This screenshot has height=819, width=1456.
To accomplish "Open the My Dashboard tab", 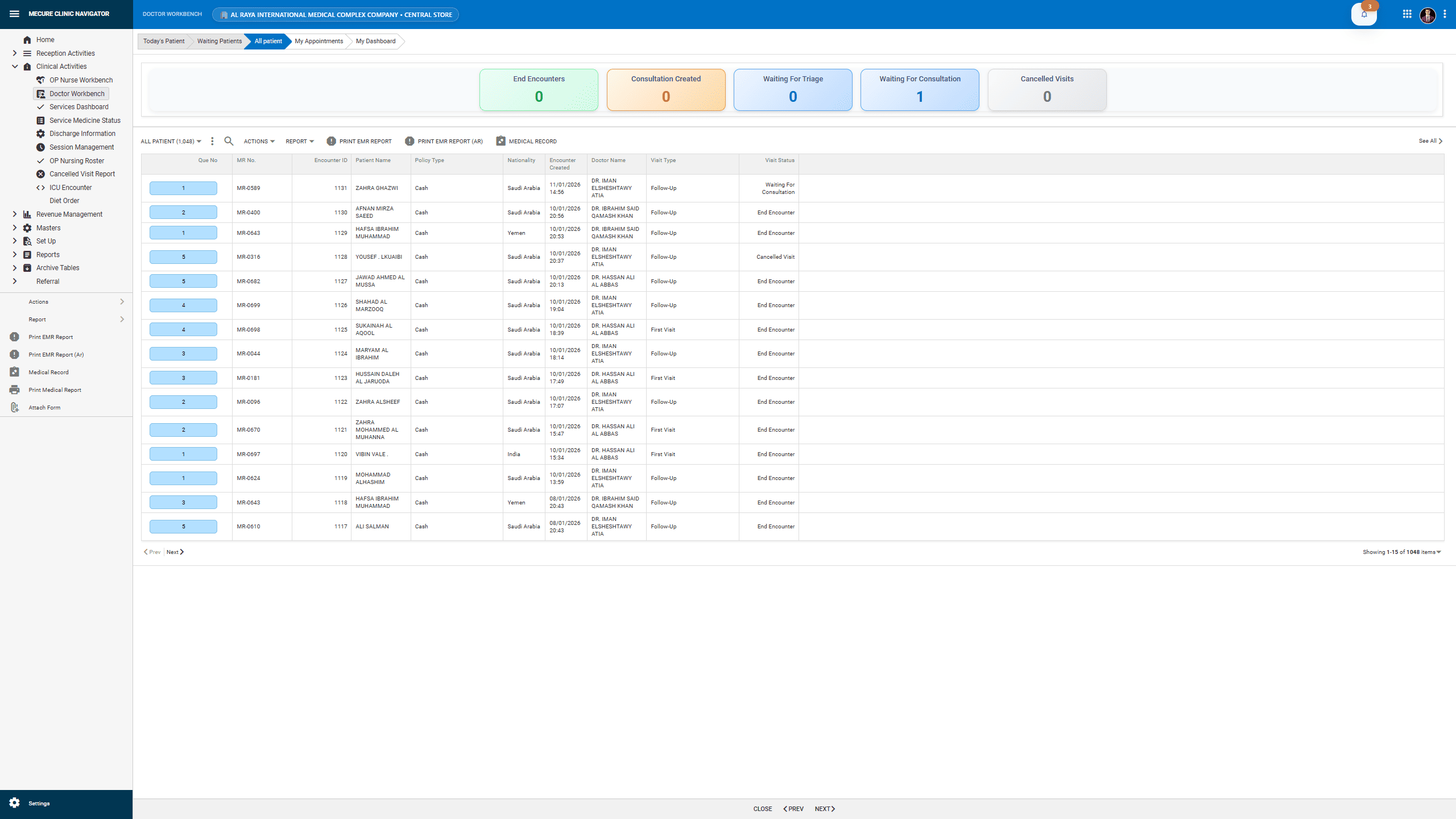I will pos(375,41).
